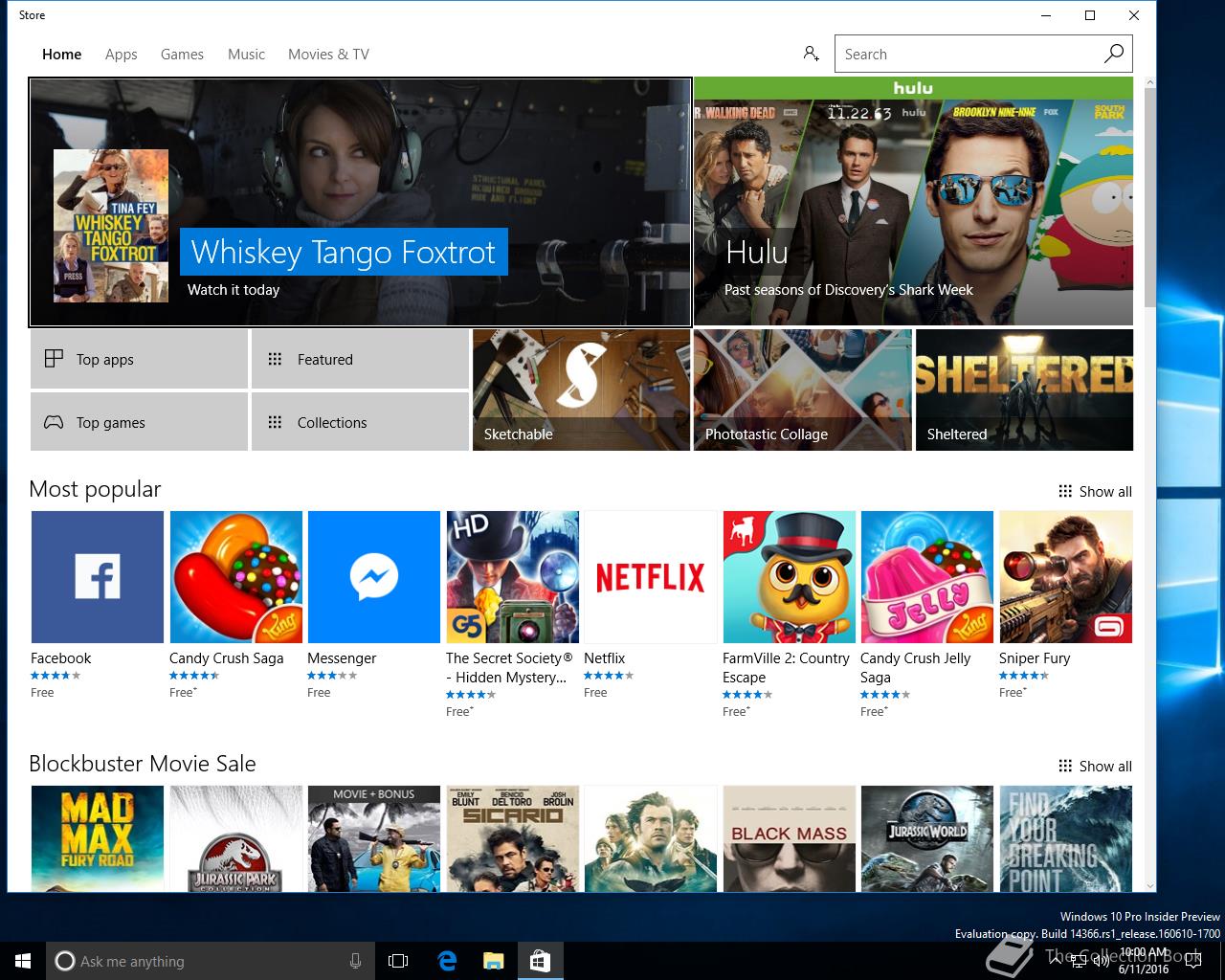Screen dimensions: 1225x980
Task: Click the "Candy Crush Jelly Saga" title text
Action: pyautogui.click(x=915, y=668)
